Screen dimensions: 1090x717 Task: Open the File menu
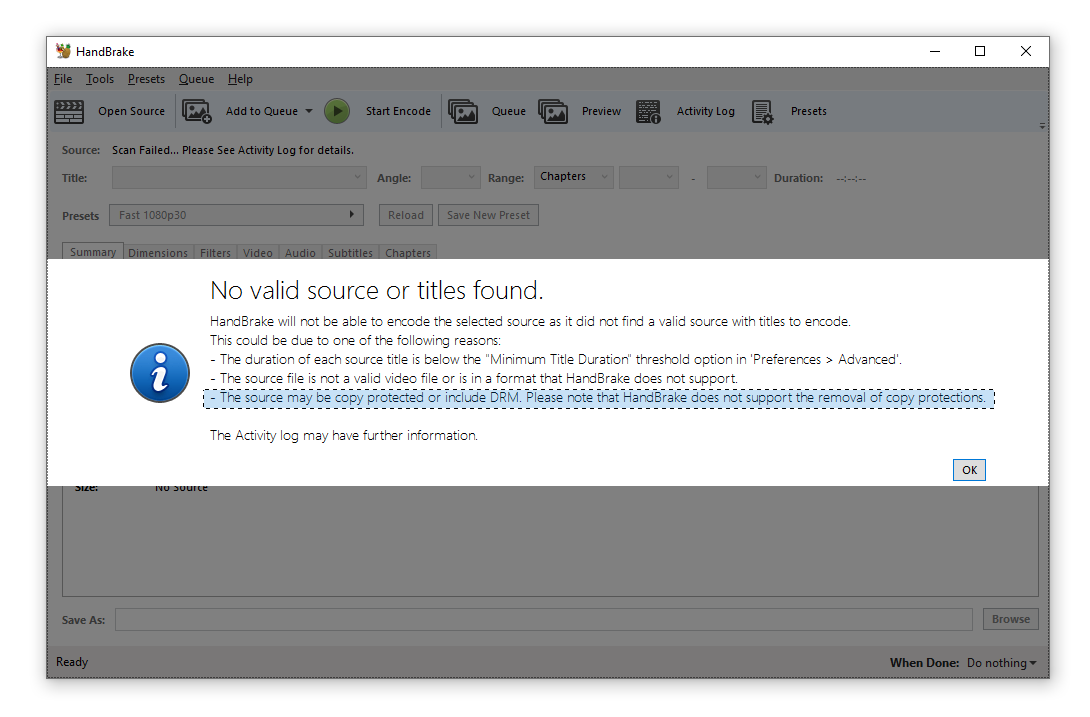[63, 79]
